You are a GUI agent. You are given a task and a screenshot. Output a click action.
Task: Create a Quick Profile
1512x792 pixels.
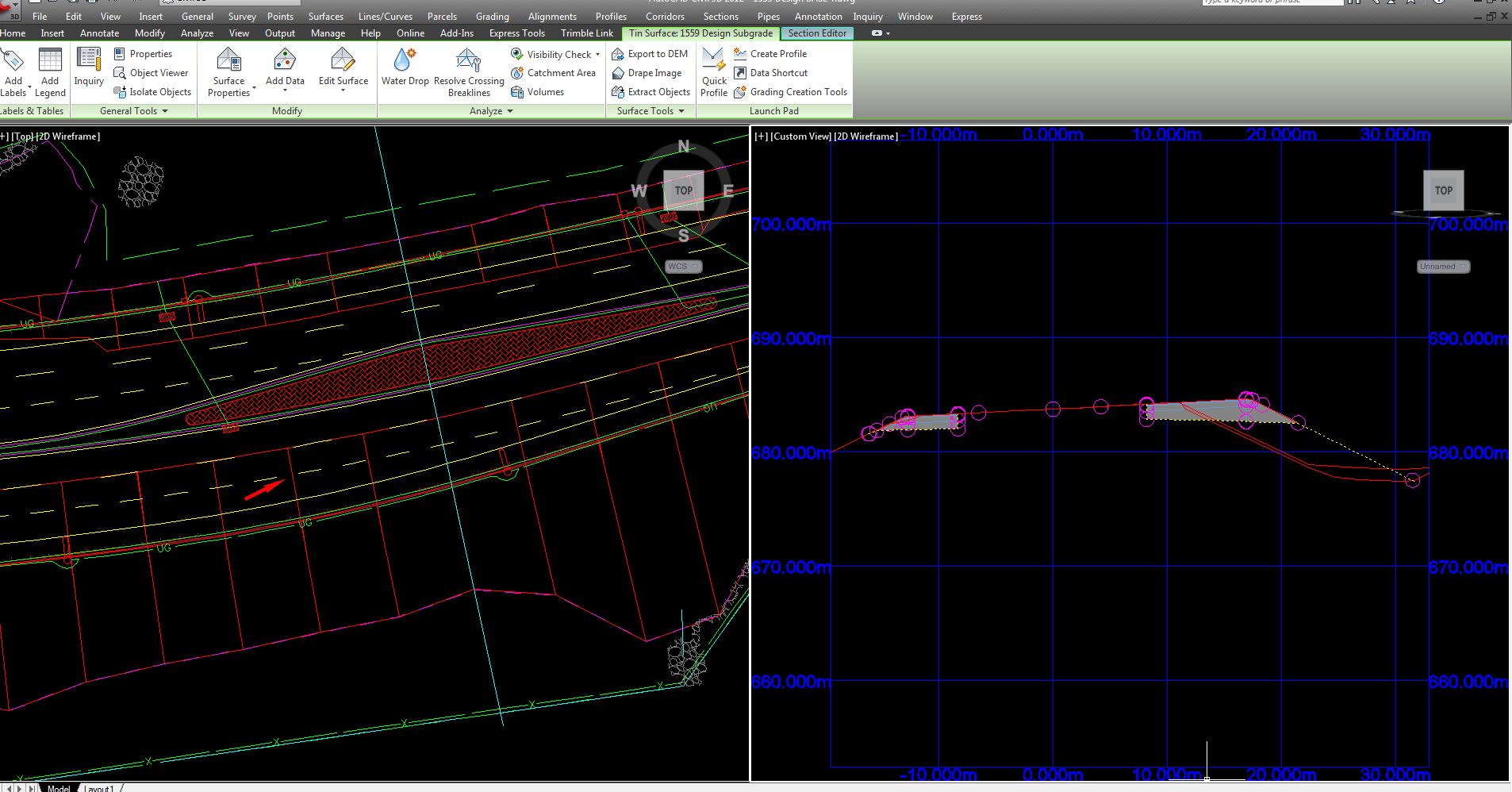[714, 71]
